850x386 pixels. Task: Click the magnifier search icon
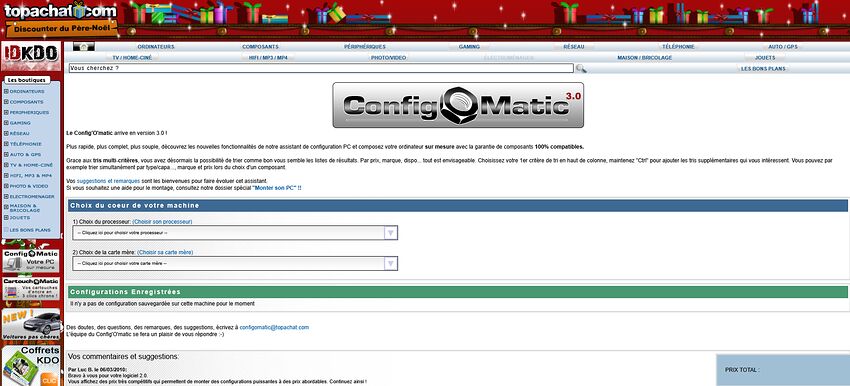(581, 68)
